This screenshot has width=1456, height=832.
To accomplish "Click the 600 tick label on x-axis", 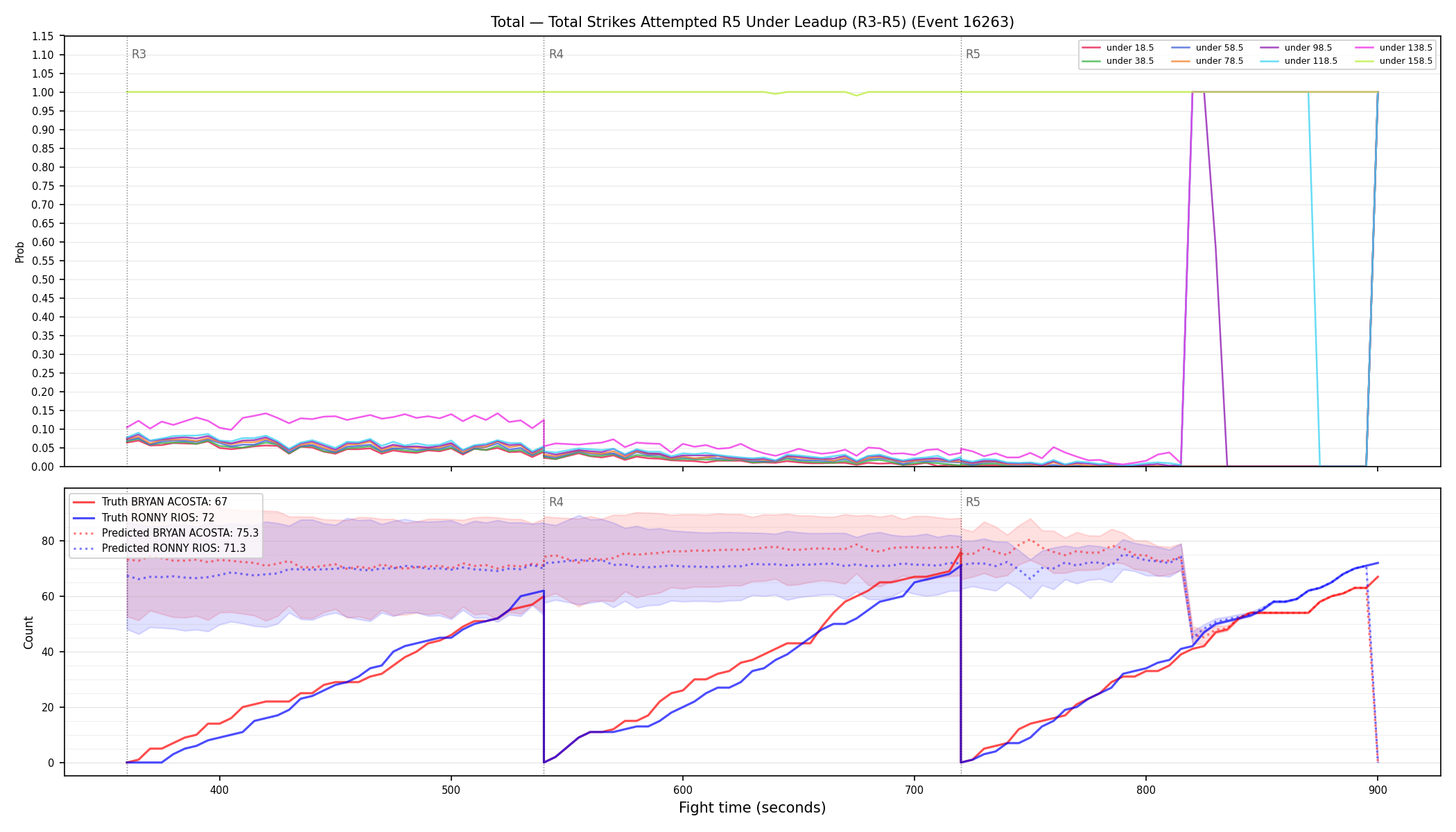I will coord(683,790).
